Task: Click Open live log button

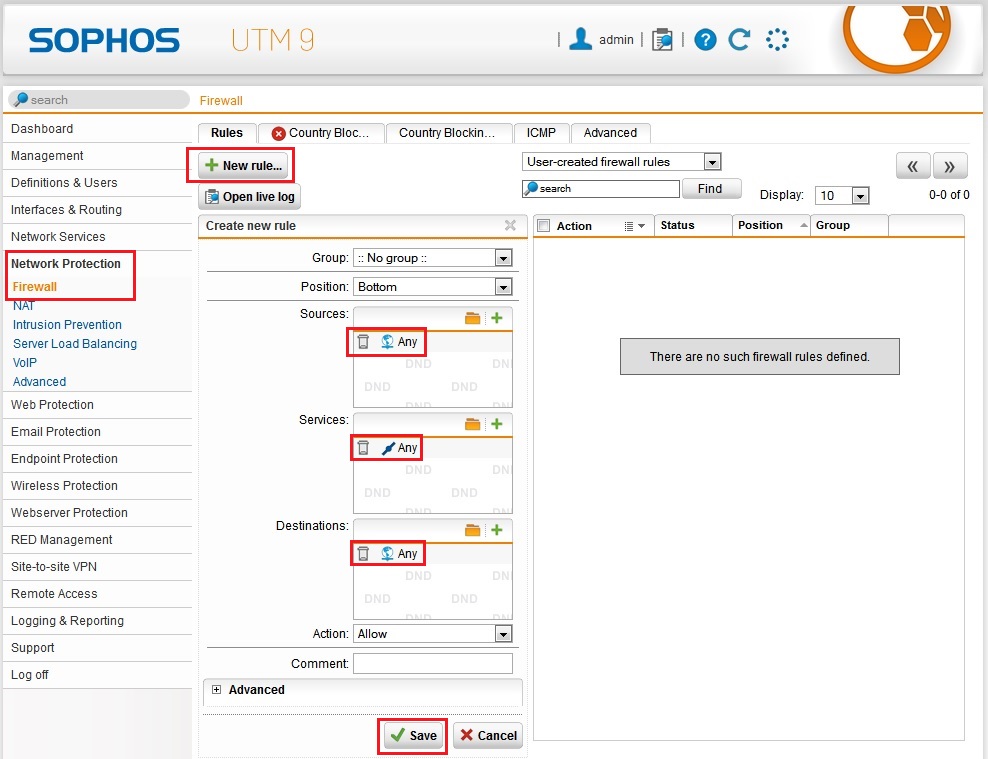Action: pos(250,197)
